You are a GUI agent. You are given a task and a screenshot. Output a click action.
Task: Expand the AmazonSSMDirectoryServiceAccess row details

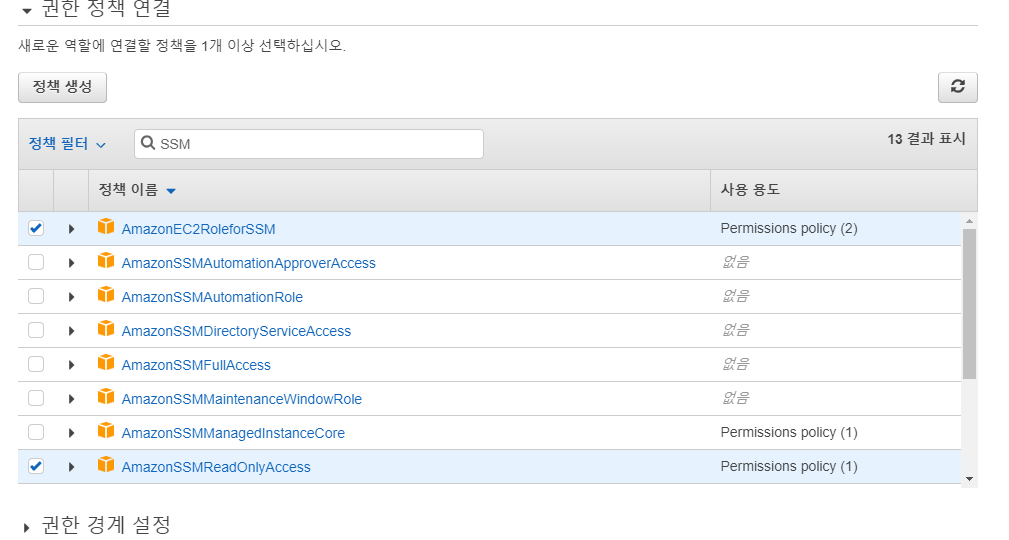[x=71, y=331]
